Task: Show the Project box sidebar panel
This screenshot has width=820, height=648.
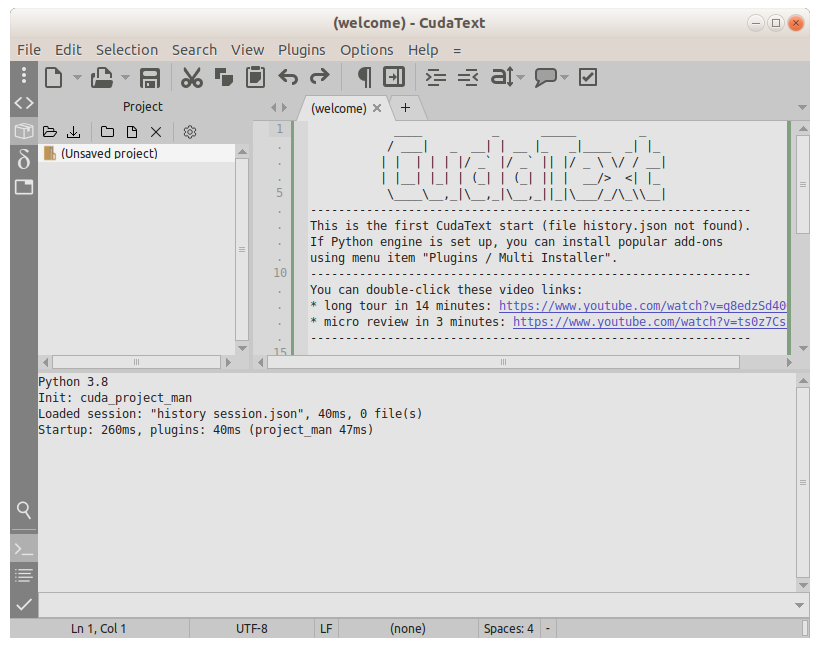Action: point(24,131)
